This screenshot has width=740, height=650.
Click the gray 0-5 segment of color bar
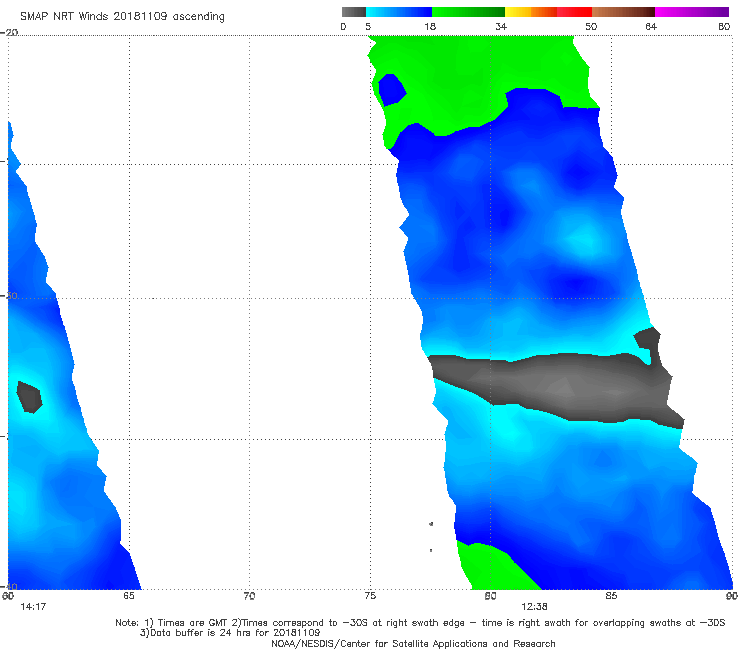click(x=354, y=12)
